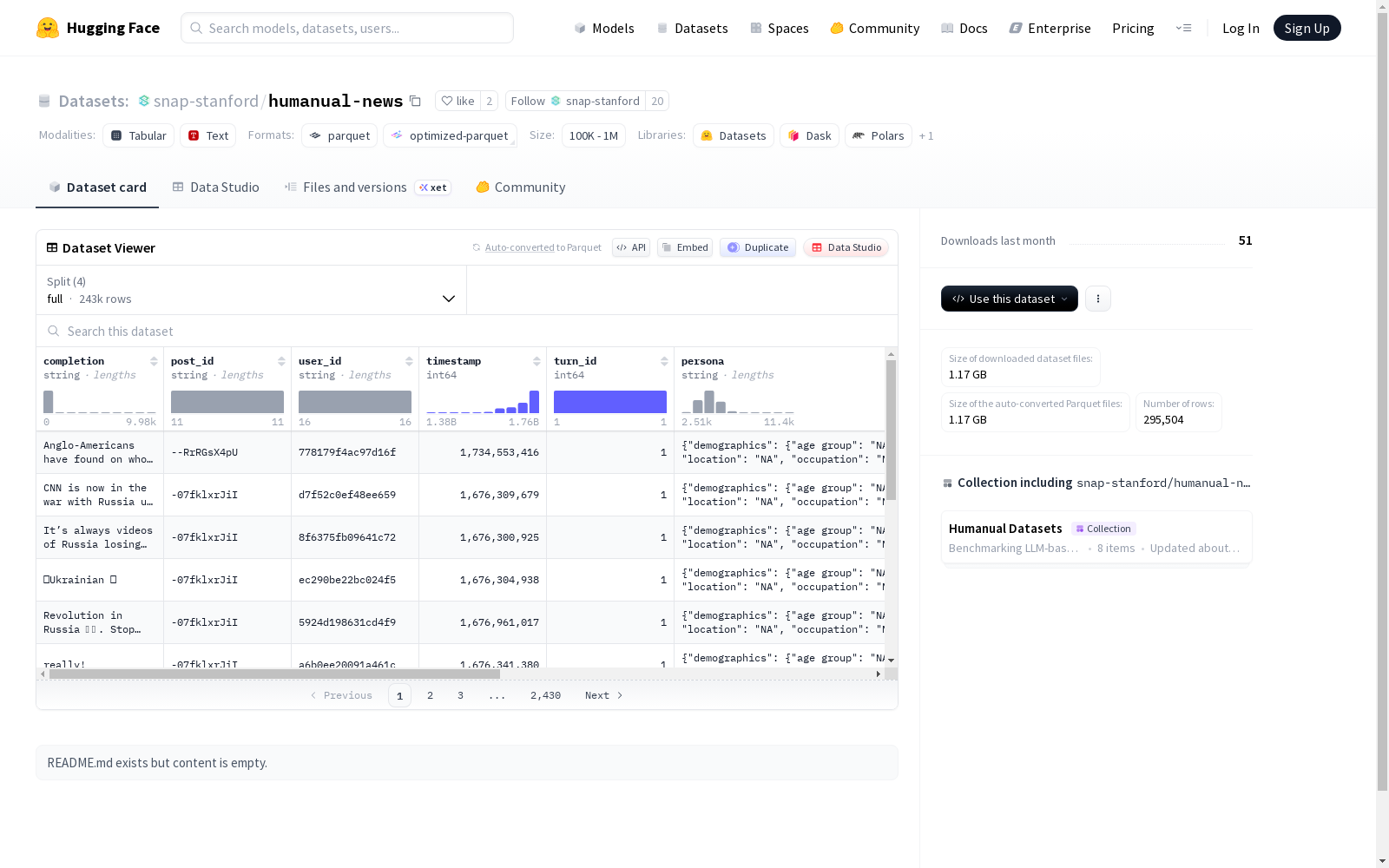Open Models in the top navigation
The height and width of the screenshot is (868, 1389).
(x=604, y=28)
